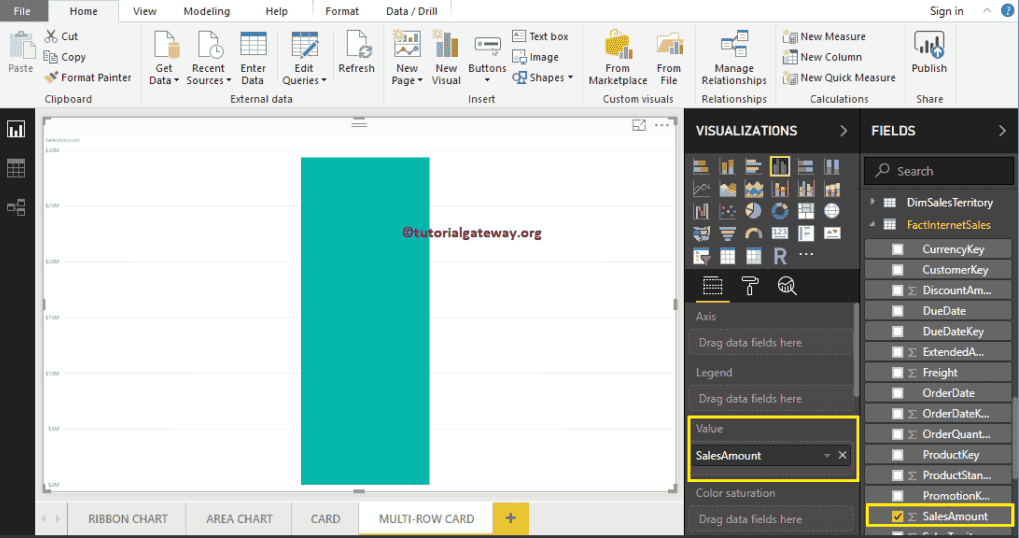1019x538 pixels.
Task: Select the Filled map visual
Action: pos(701,233)
